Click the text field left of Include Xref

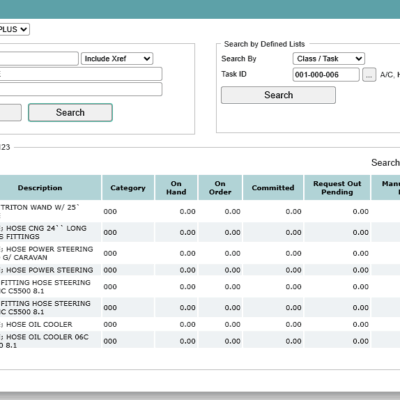tap(39, 59)
